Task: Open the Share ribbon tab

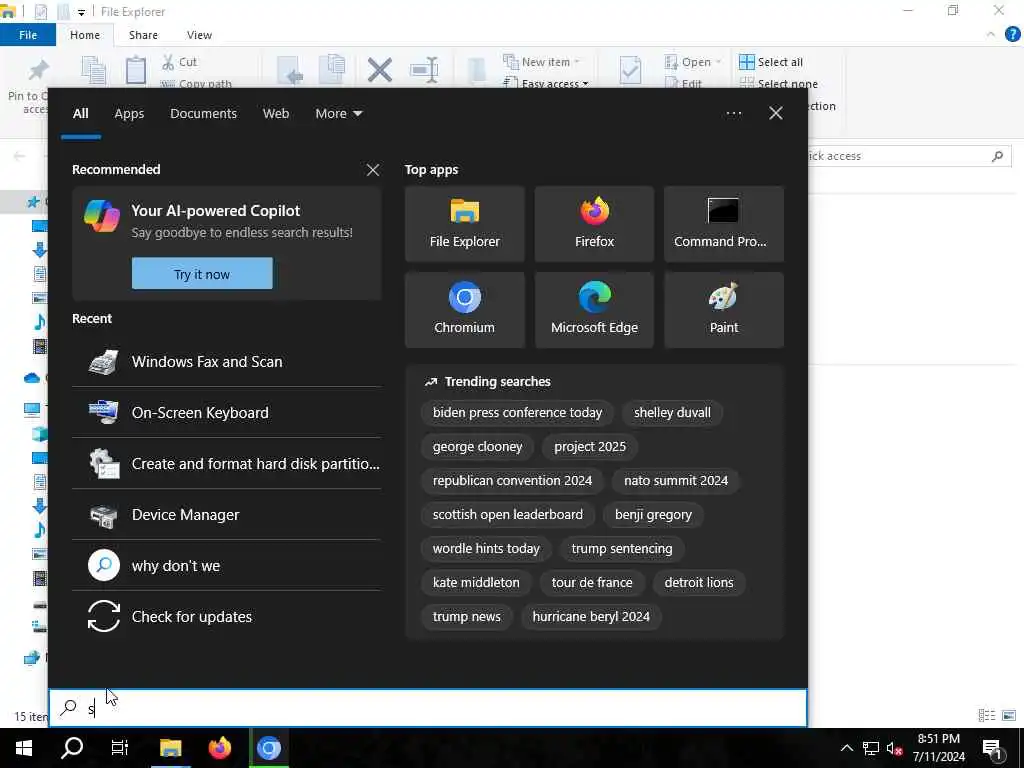Action: [143, 35]
